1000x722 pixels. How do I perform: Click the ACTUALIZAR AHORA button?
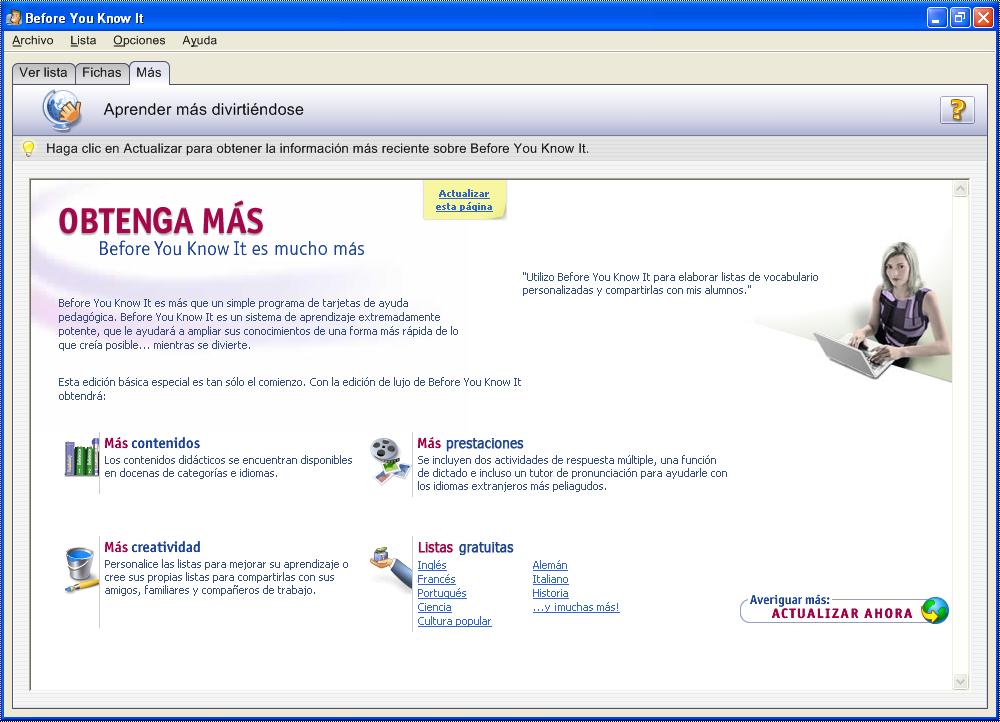844,610
